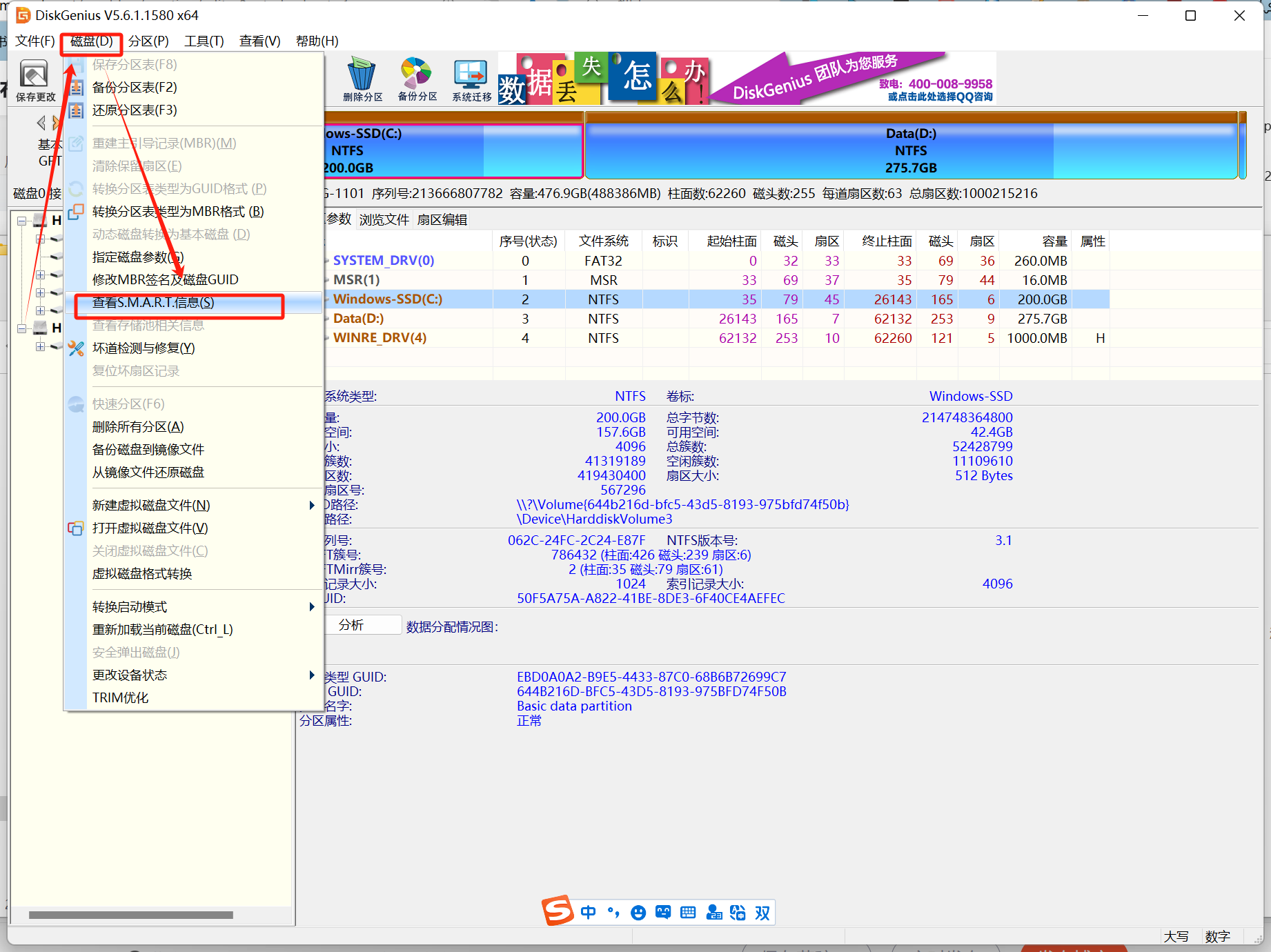1271x952 pixels.
Task: Click the orange Sogou S logo icon
Action: click(x=558, y=911)
